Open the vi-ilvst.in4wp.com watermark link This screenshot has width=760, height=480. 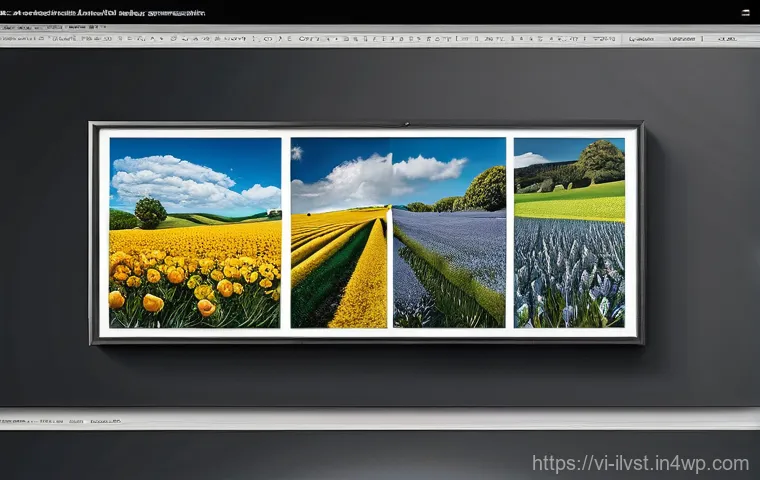pos(640,463)
